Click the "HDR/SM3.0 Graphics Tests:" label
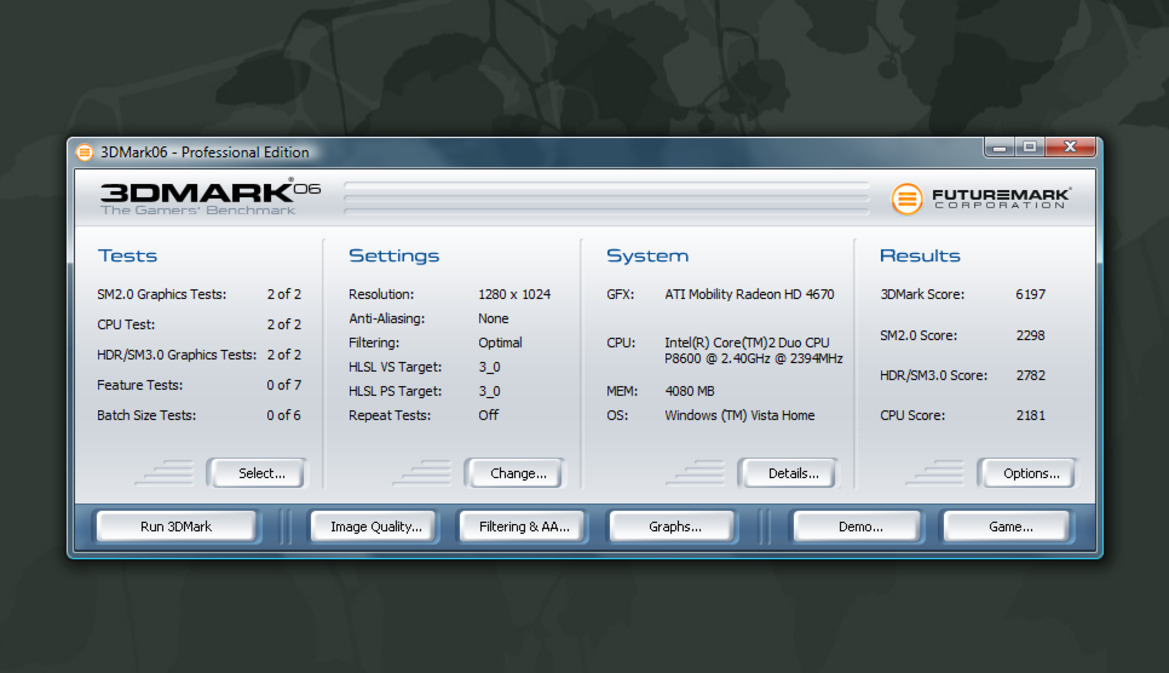 pos(176,356)
